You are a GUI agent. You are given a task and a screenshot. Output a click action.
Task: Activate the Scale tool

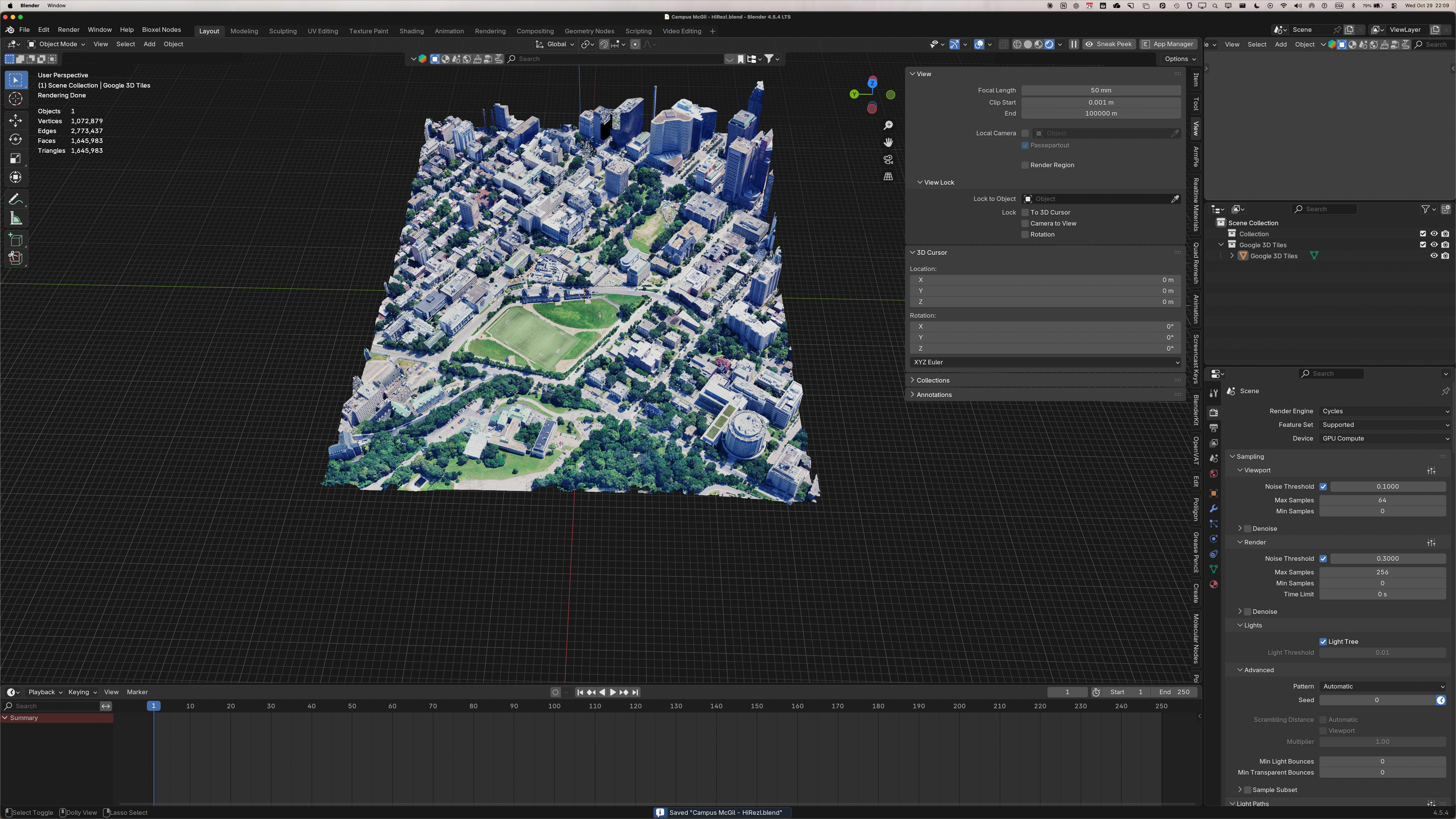pyautogui.click(x=16, y=159)
